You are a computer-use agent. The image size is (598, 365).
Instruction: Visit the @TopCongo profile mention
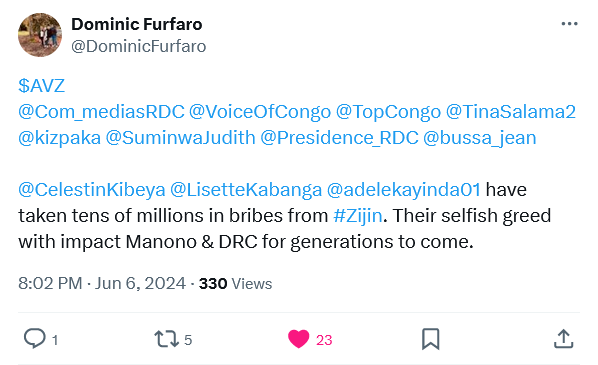(388, 112)
